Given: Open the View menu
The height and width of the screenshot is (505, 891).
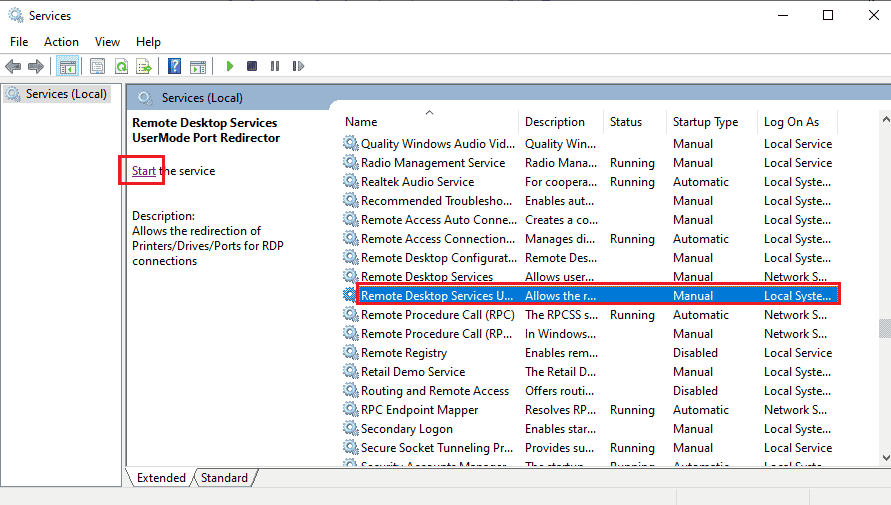Looking at the screenshot, I should (x=107, y=42).
